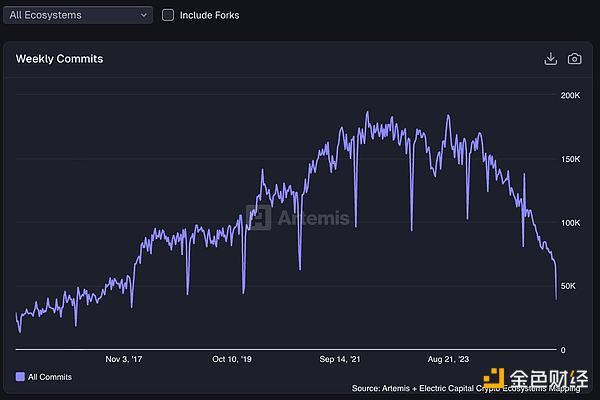Click the 100K y-axis label
This screenshot has width=600, height=400.
(569, 223)
